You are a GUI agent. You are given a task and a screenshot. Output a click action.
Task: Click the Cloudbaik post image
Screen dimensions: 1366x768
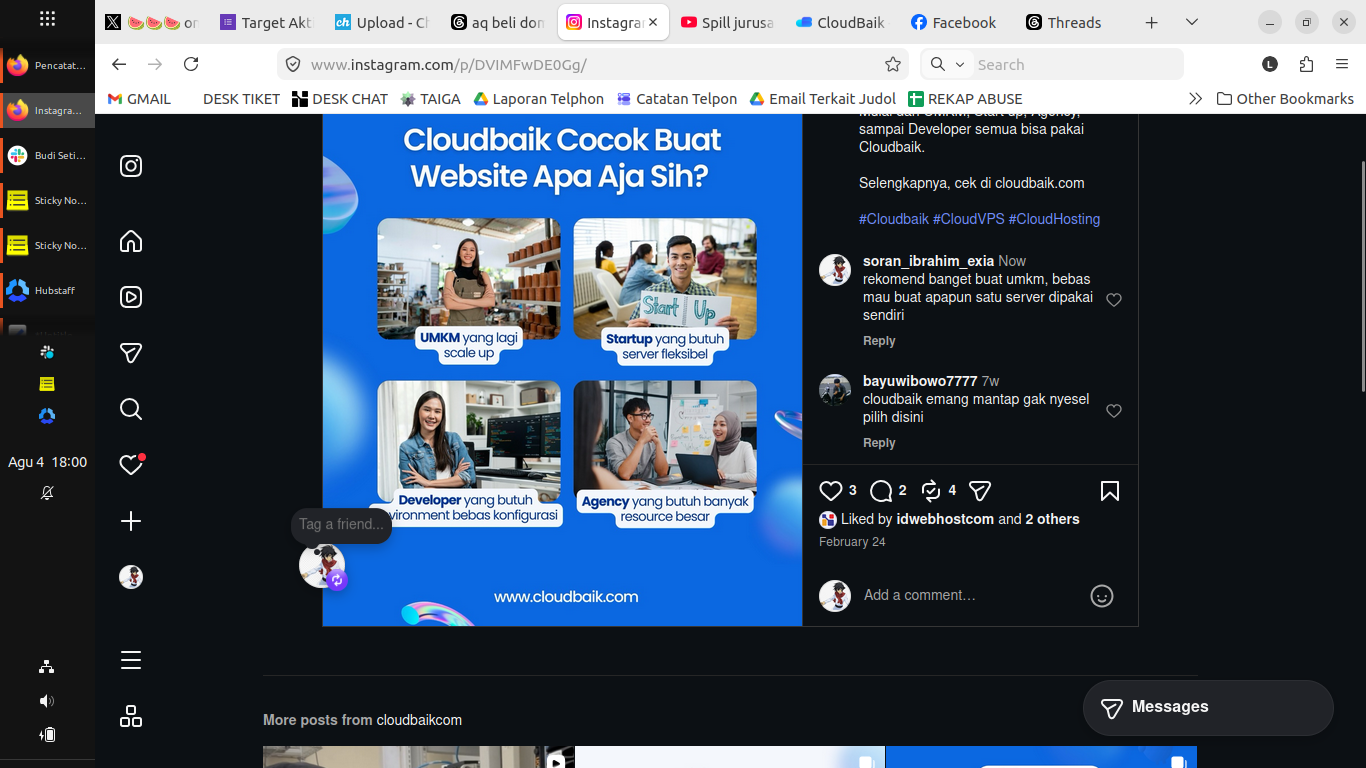(x=563, y=370)
